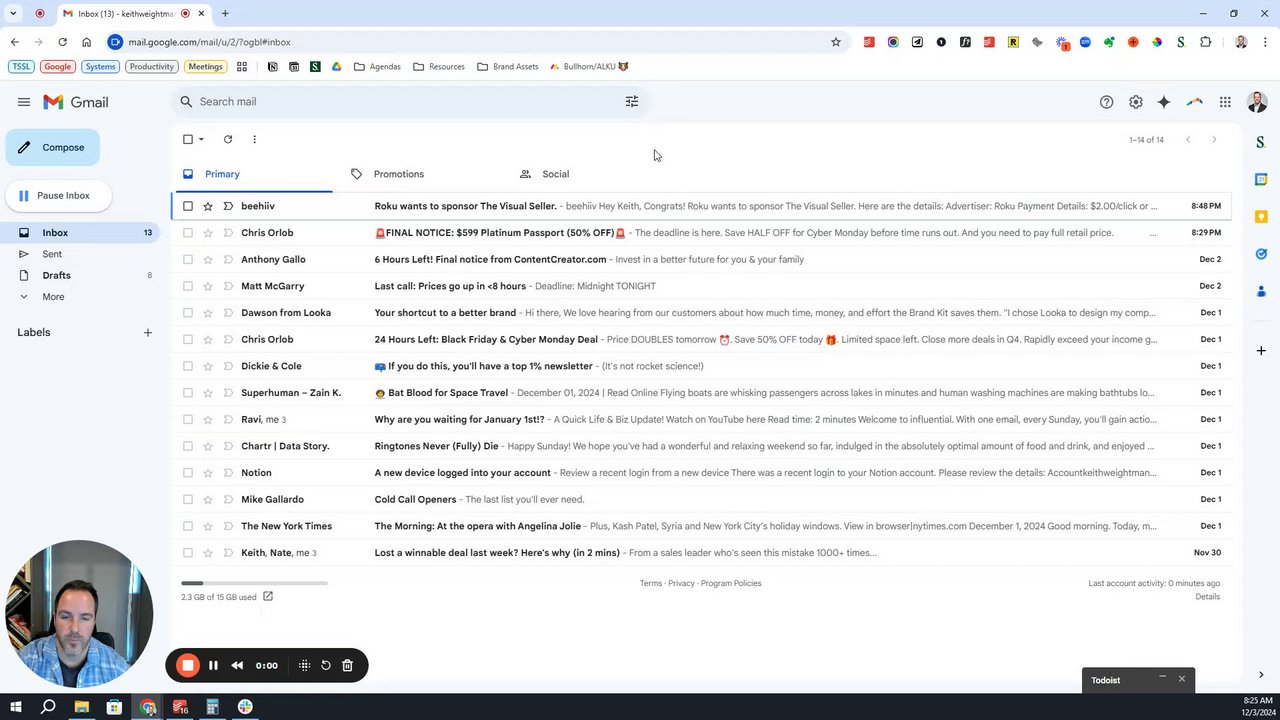Image resolution: width=1280 pixels, height=720 pixels.
Task: Open Google Contacts in the side panel
Action: point(1261,291)
